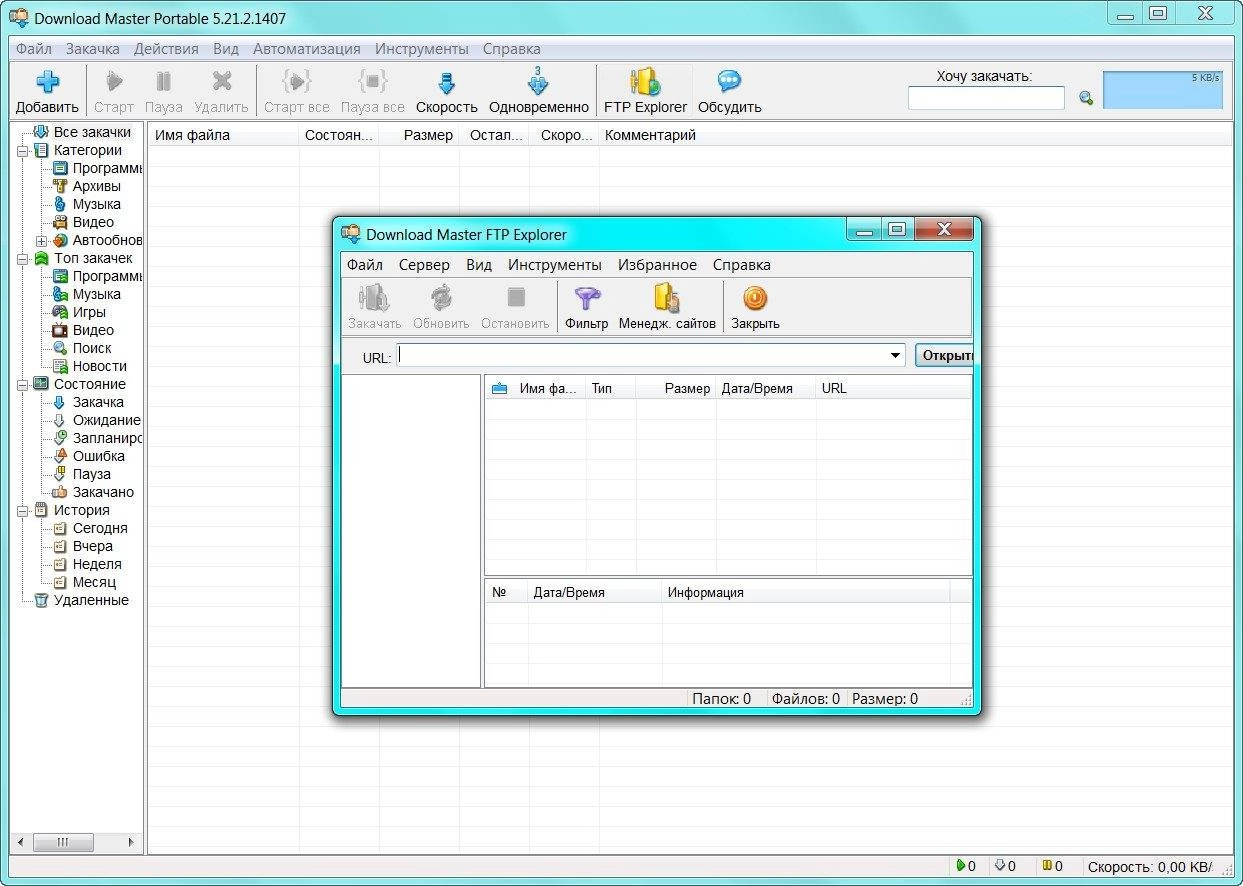Select Вчера under История
The image size is (1243, 886).
pyautogui.click(x=92, y=546)
